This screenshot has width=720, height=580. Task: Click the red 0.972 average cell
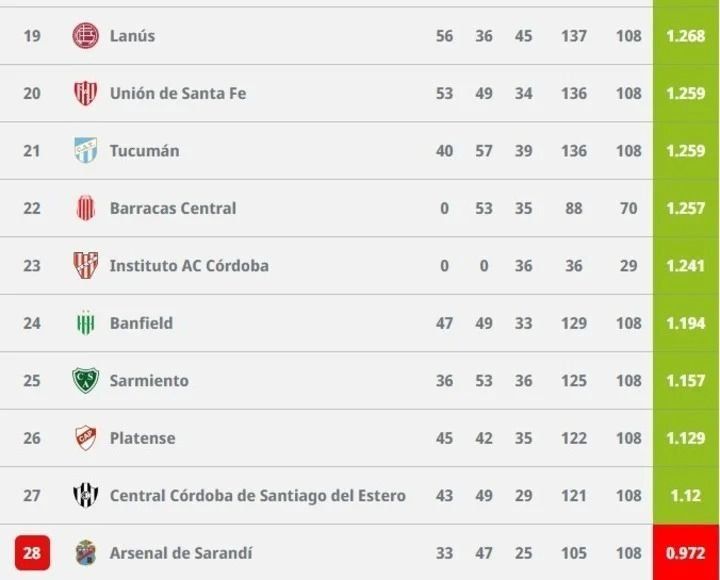click(685, 553)
